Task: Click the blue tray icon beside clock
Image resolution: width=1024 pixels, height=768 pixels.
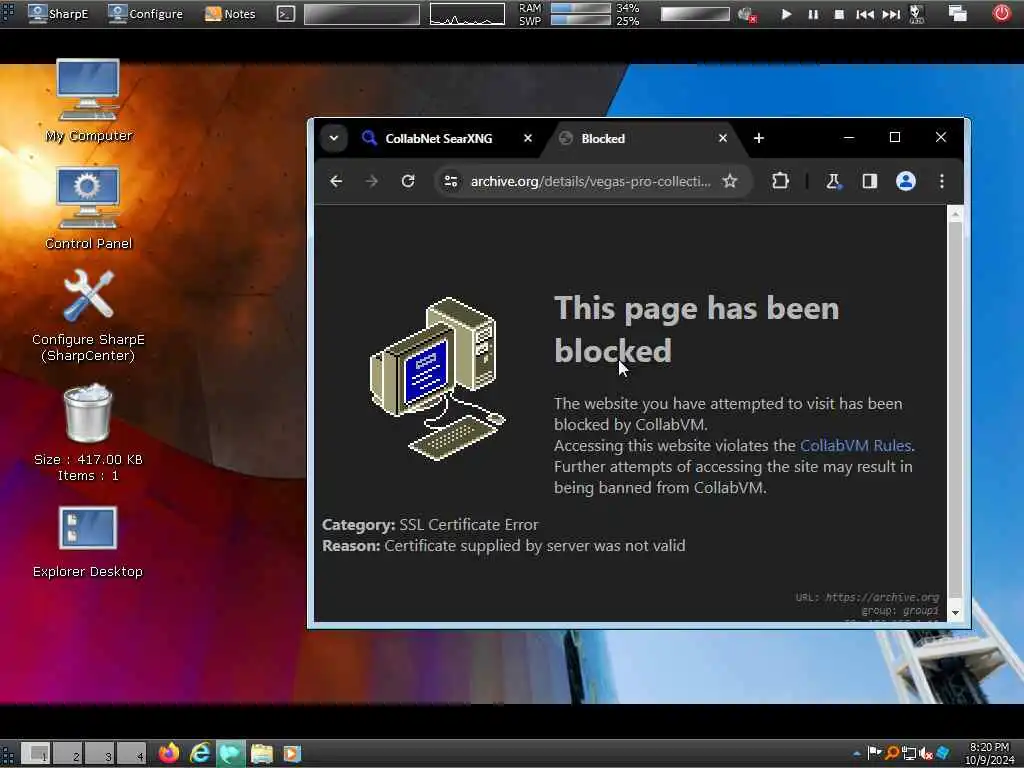Action: (942, 753)
